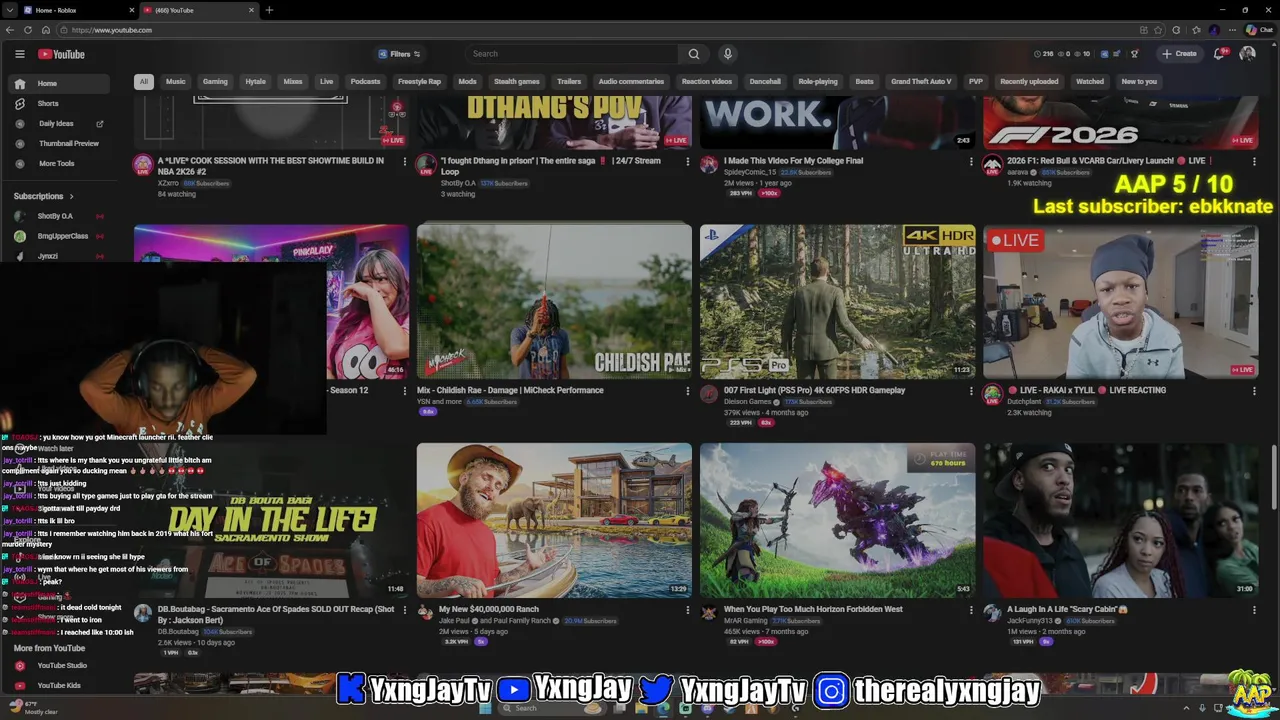Go to YouTube home via logo
This screenshot has height=720, width=1280.
coord(62,54)
